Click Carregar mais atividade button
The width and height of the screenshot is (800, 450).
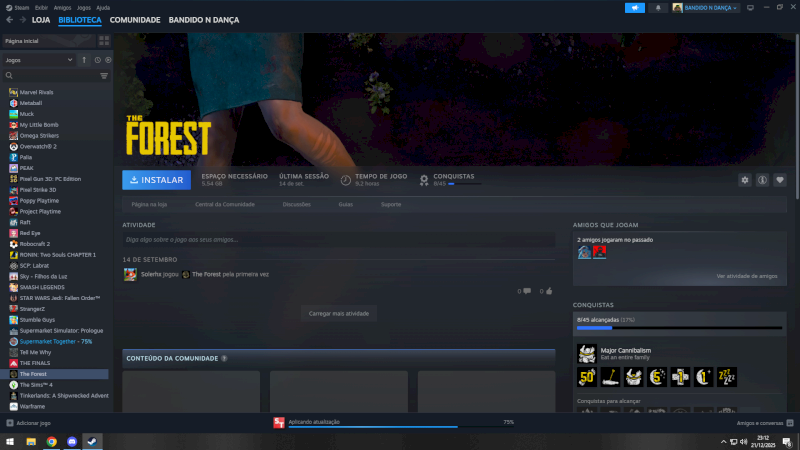tap(339, 313)
